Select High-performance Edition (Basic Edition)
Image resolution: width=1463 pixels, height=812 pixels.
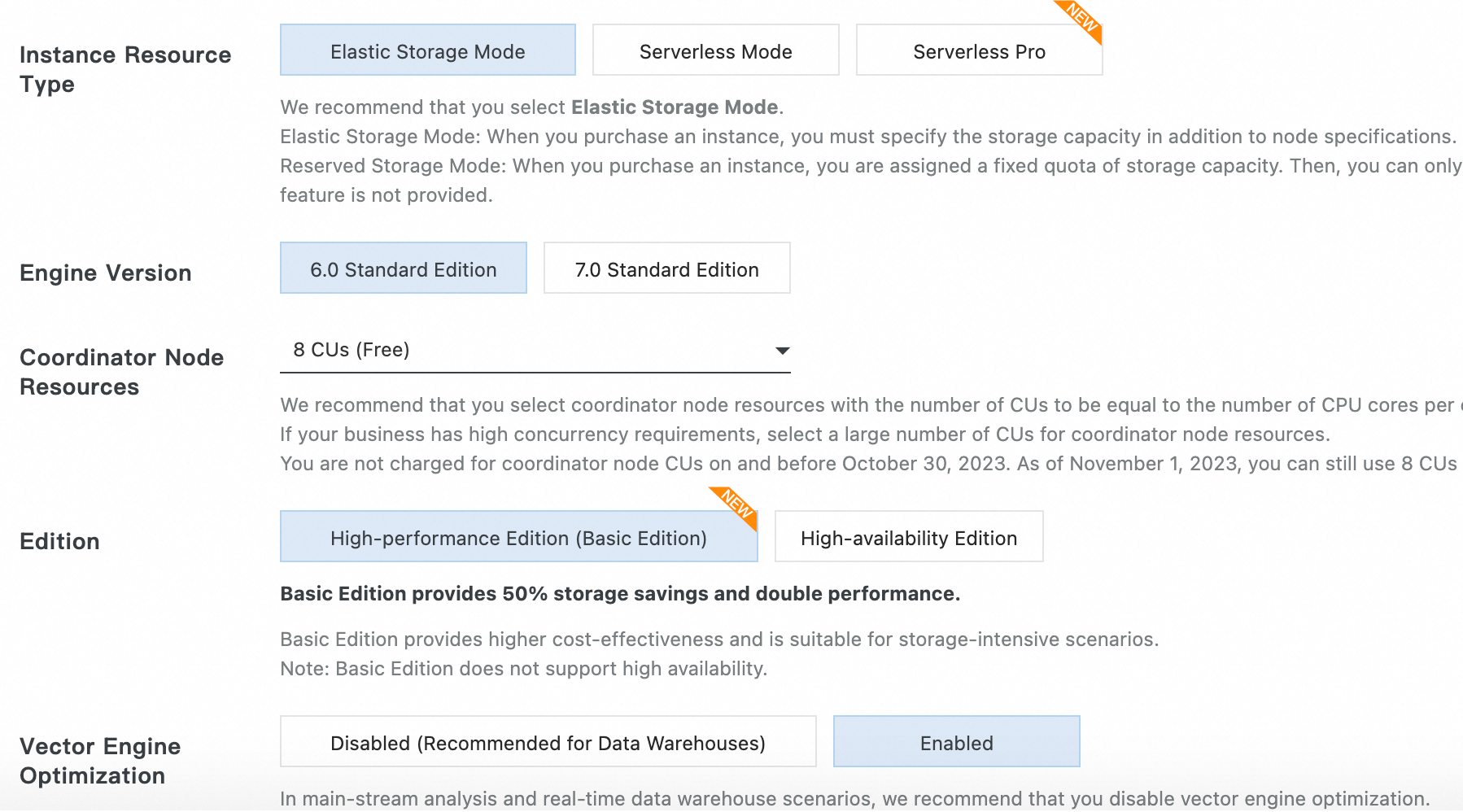point(518,537)
